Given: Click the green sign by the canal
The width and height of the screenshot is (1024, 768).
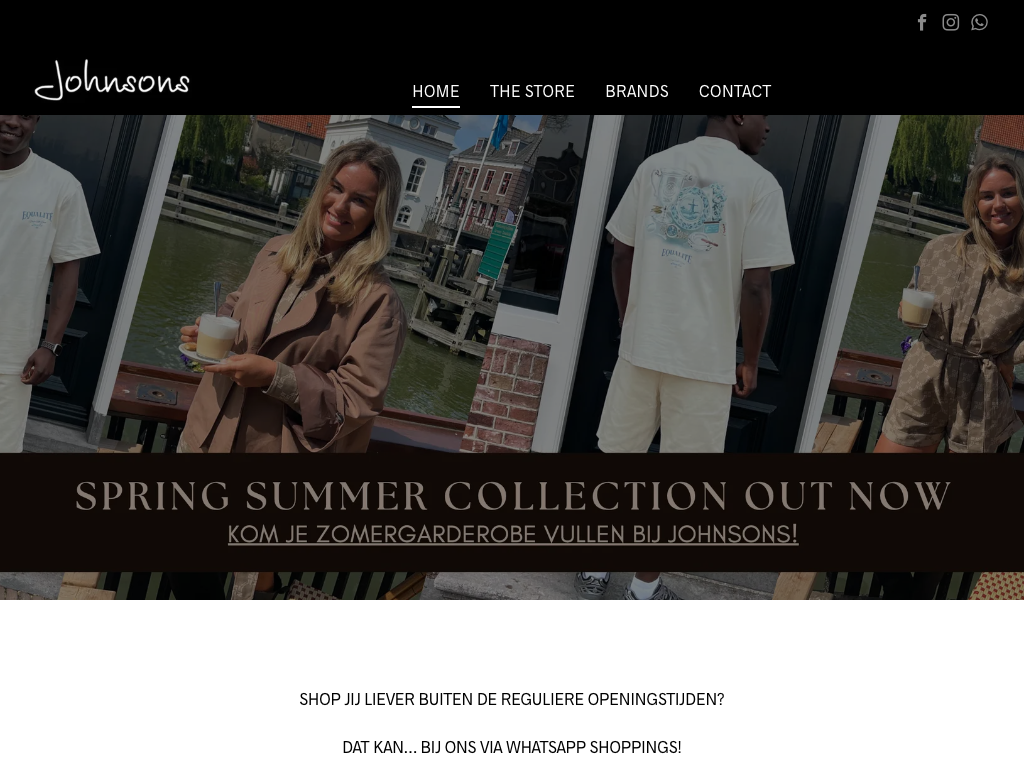Looking at the screenshot, I should [x=496, y=250].
